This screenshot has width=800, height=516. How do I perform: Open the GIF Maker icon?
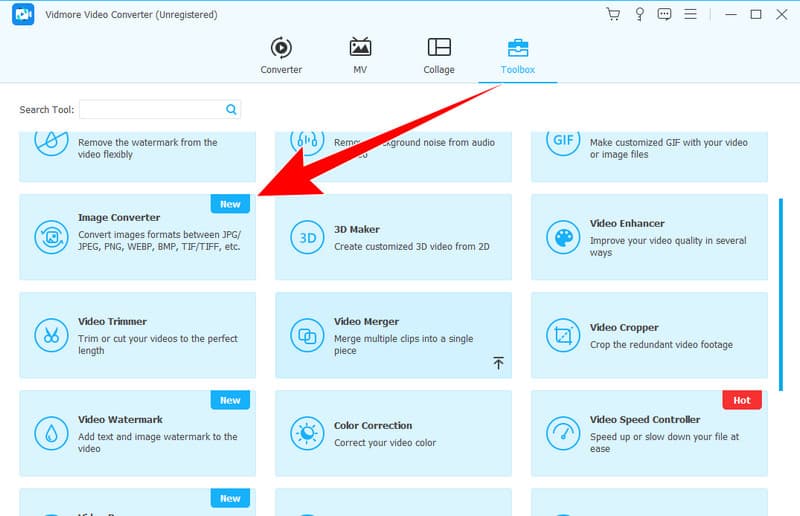tap(563, 140)
